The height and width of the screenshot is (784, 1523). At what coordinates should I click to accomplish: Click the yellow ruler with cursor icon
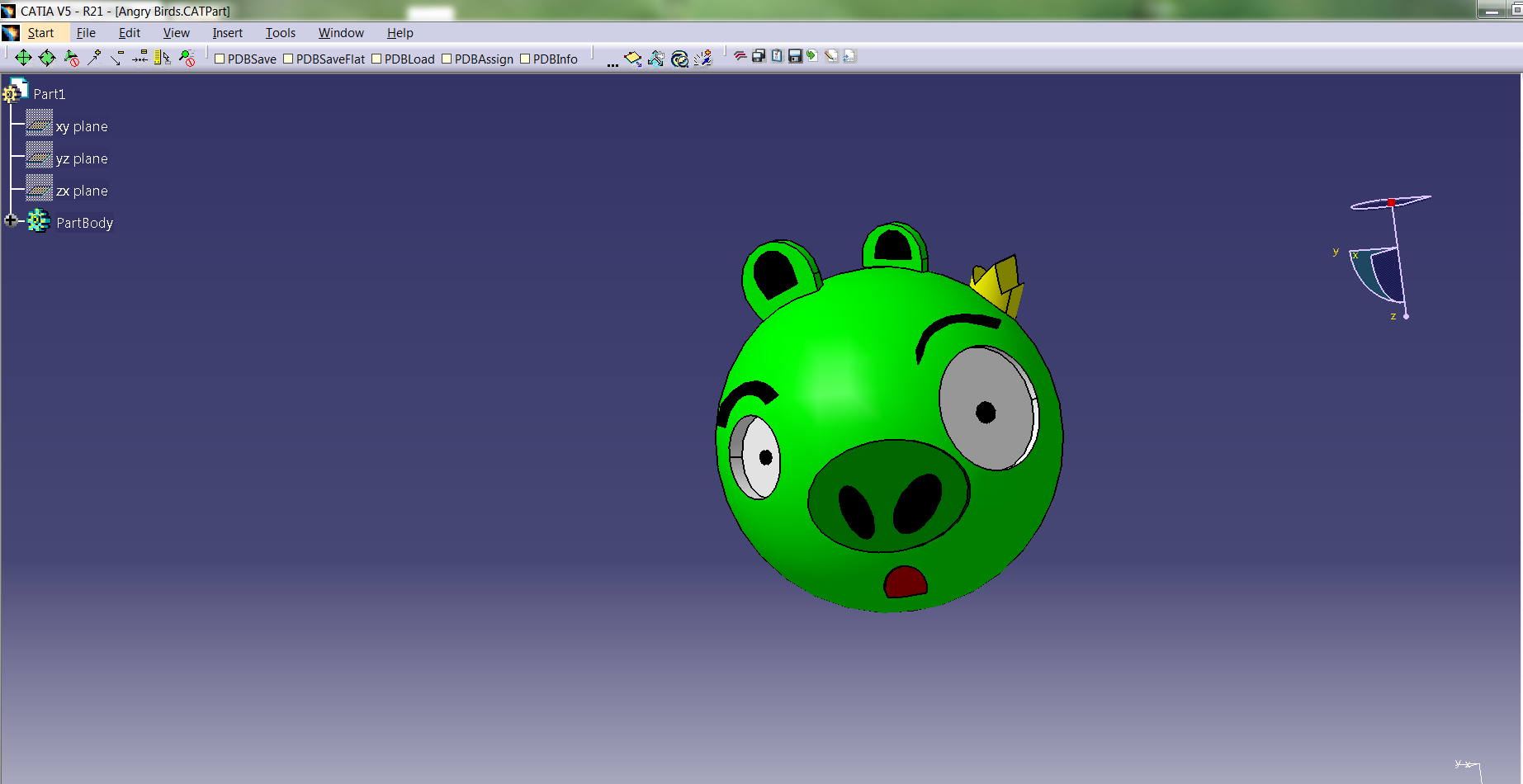163,58
